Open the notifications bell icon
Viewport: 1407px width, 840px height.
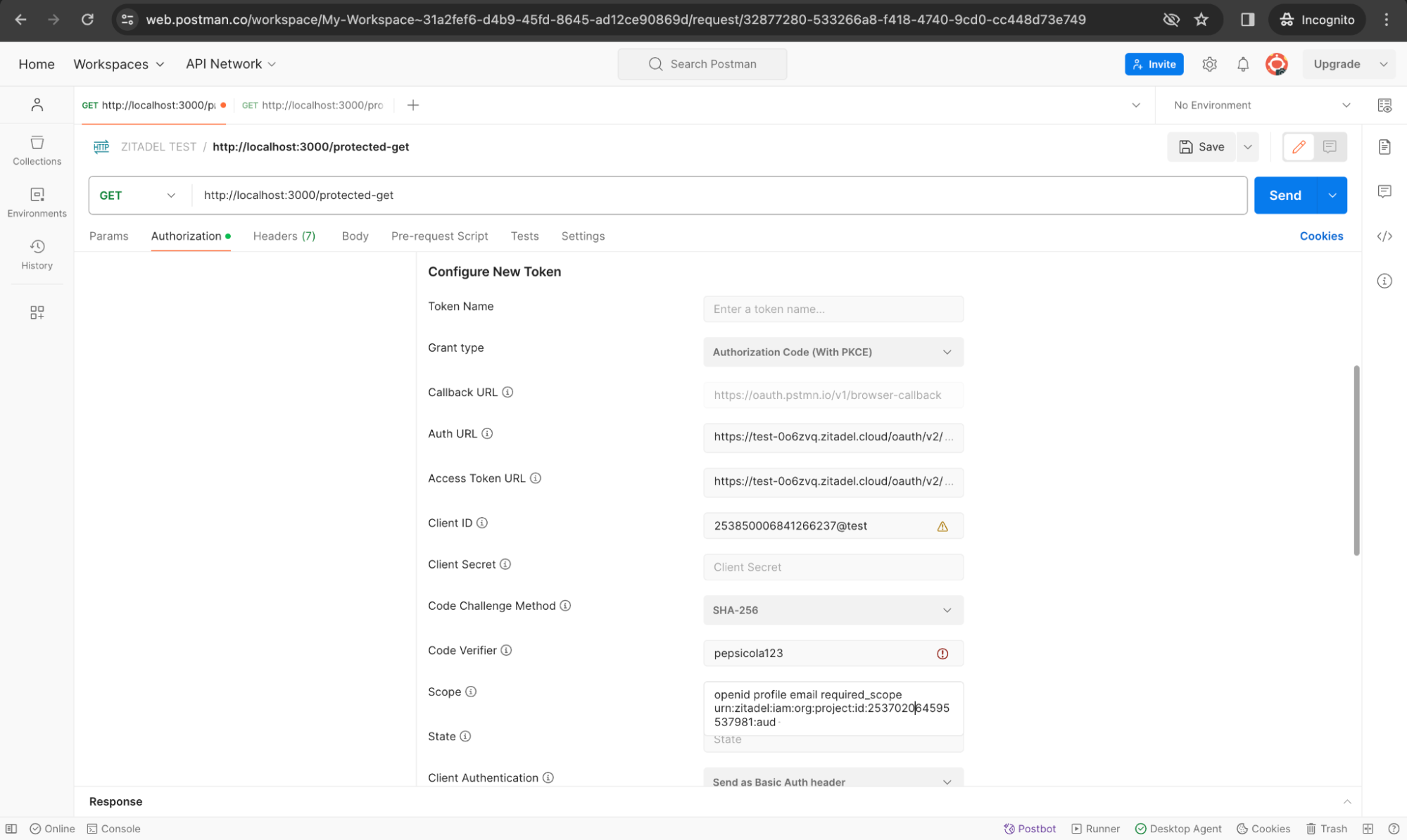[1243, 64]
